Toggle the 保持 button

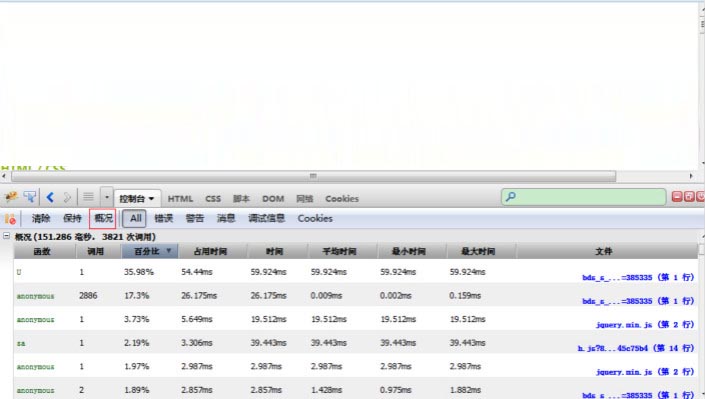(72, 219)
